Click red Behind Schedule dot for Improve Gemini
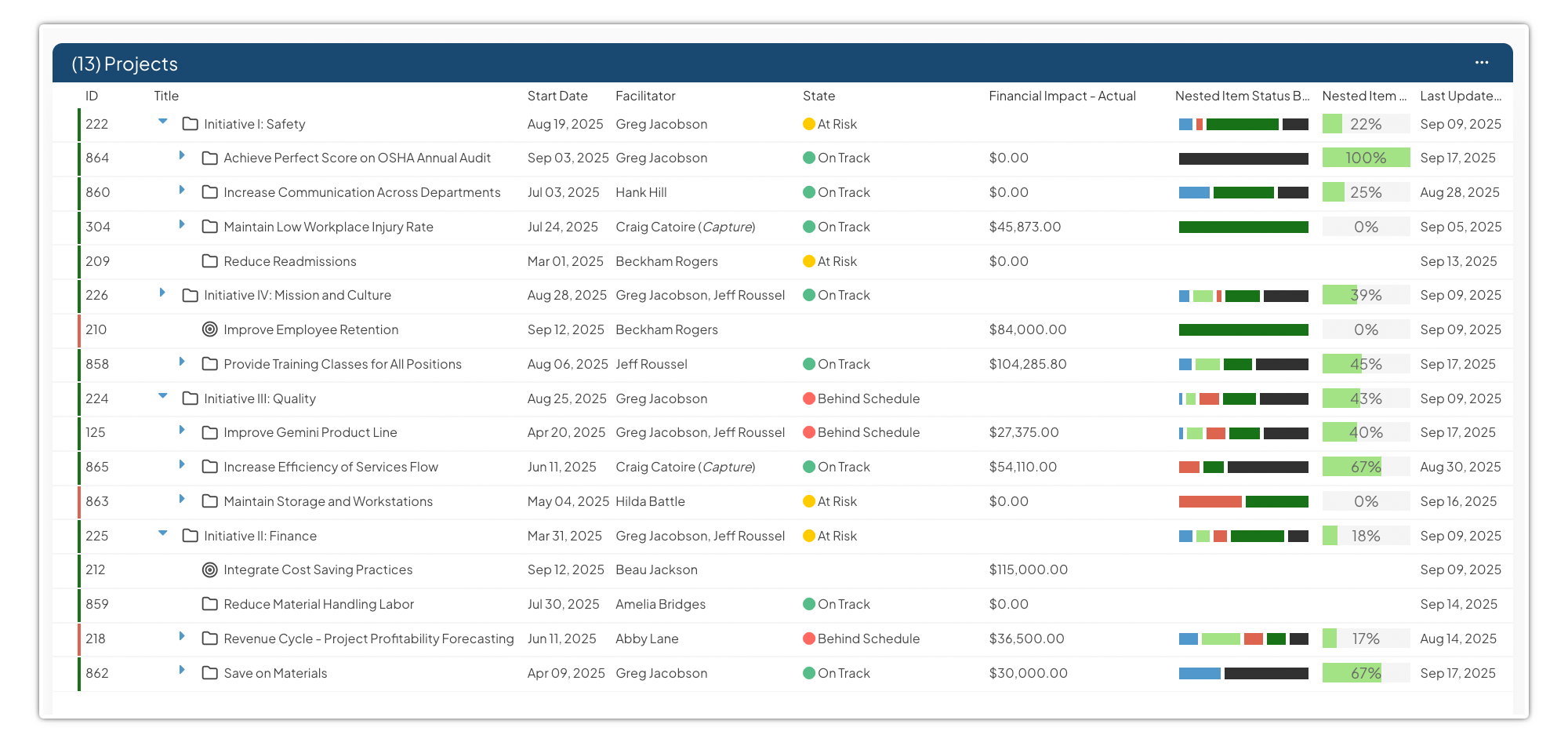 click(x=809, y=432)
